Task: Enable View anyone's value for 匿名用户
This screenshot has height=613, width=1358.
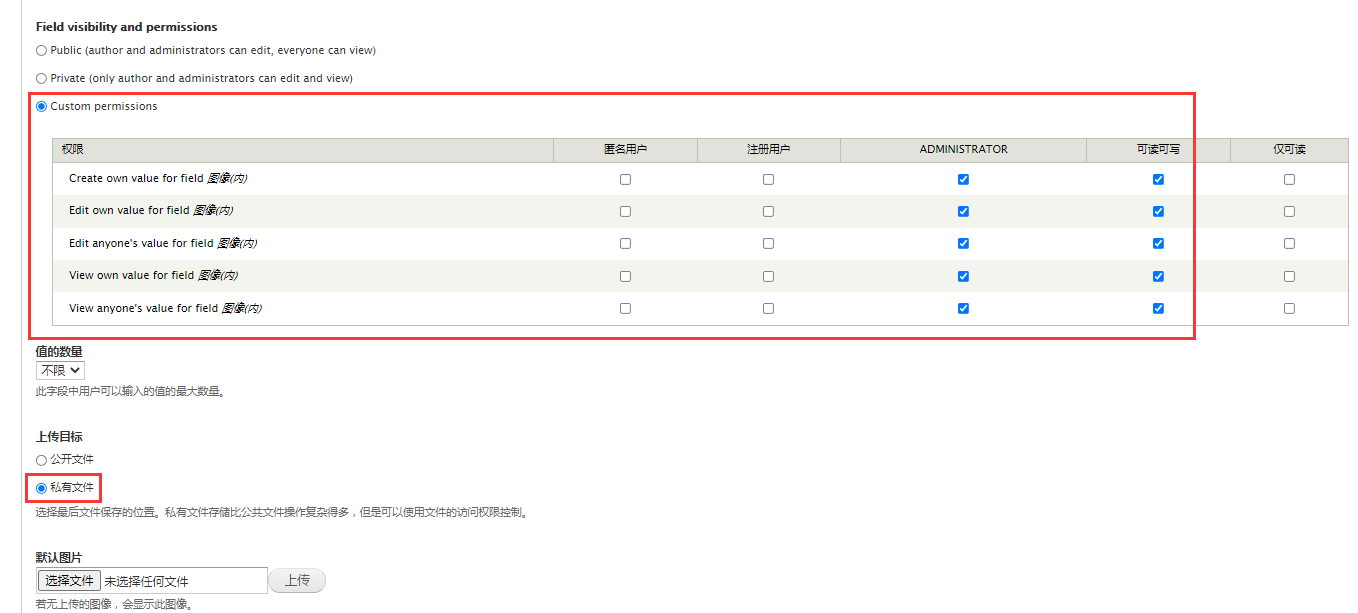Action: 625,308
